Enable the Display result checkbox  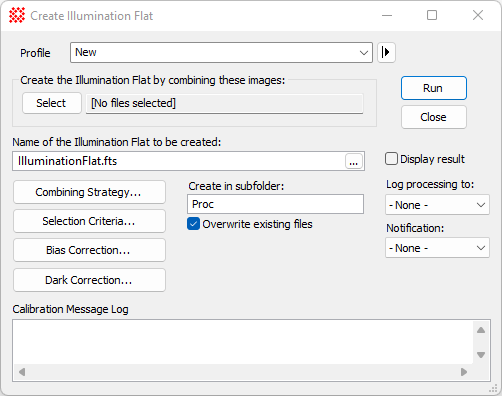(391, 159)
